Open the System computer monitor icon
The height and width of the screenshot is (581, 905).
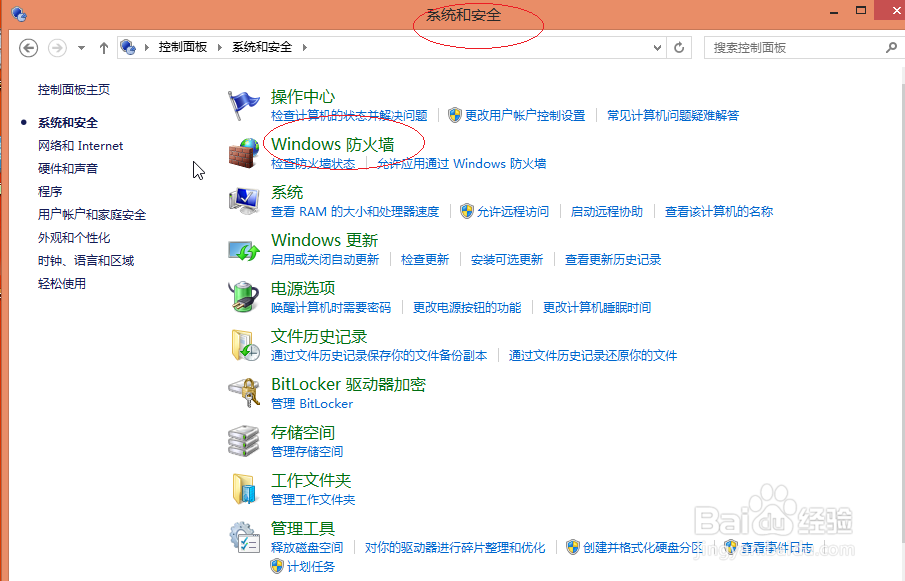244,201
